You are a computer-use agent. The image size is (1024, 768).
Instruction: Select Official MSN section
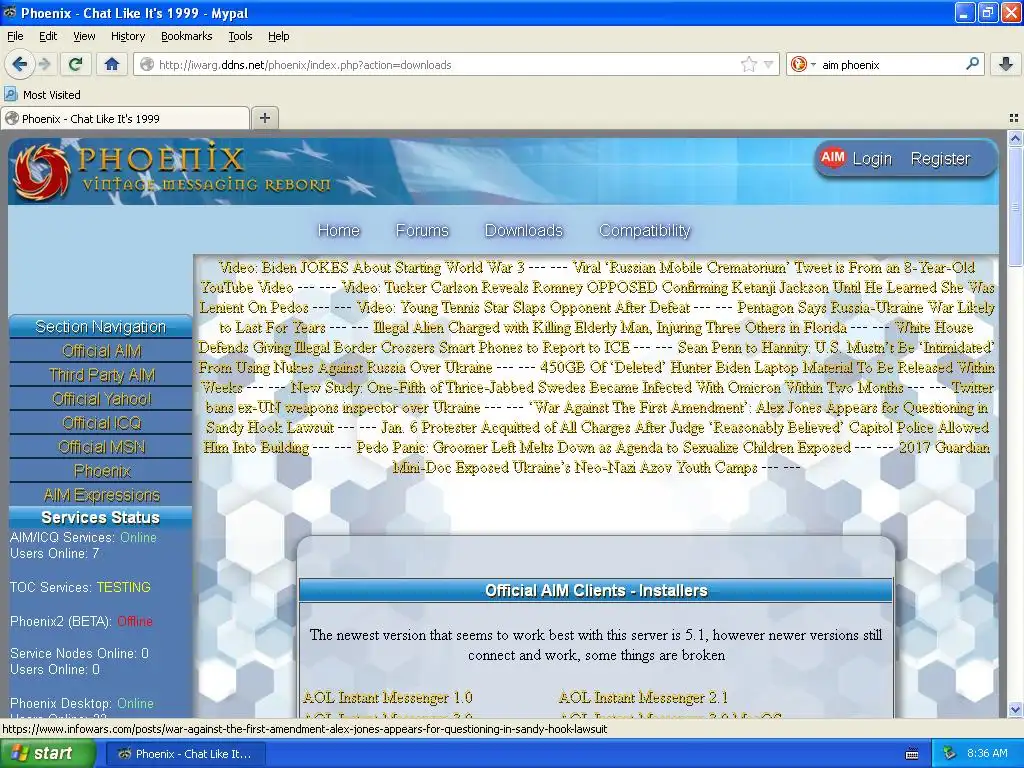point(101,447)
